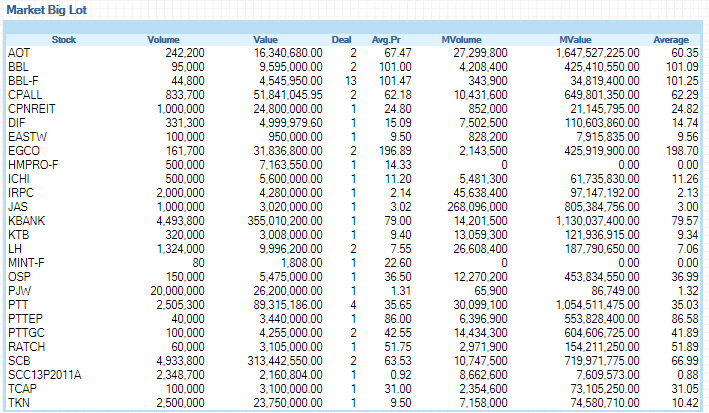
Task: Select the ICHI stock name
Action: (19, 179)
